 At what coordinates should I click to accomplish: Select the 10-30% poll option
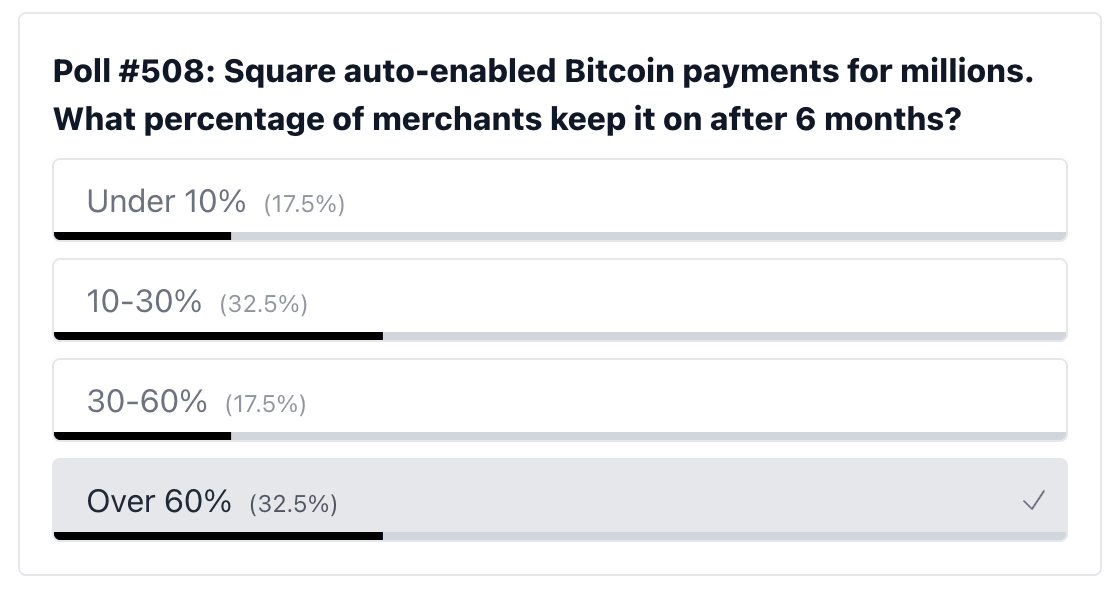(560, 297)
